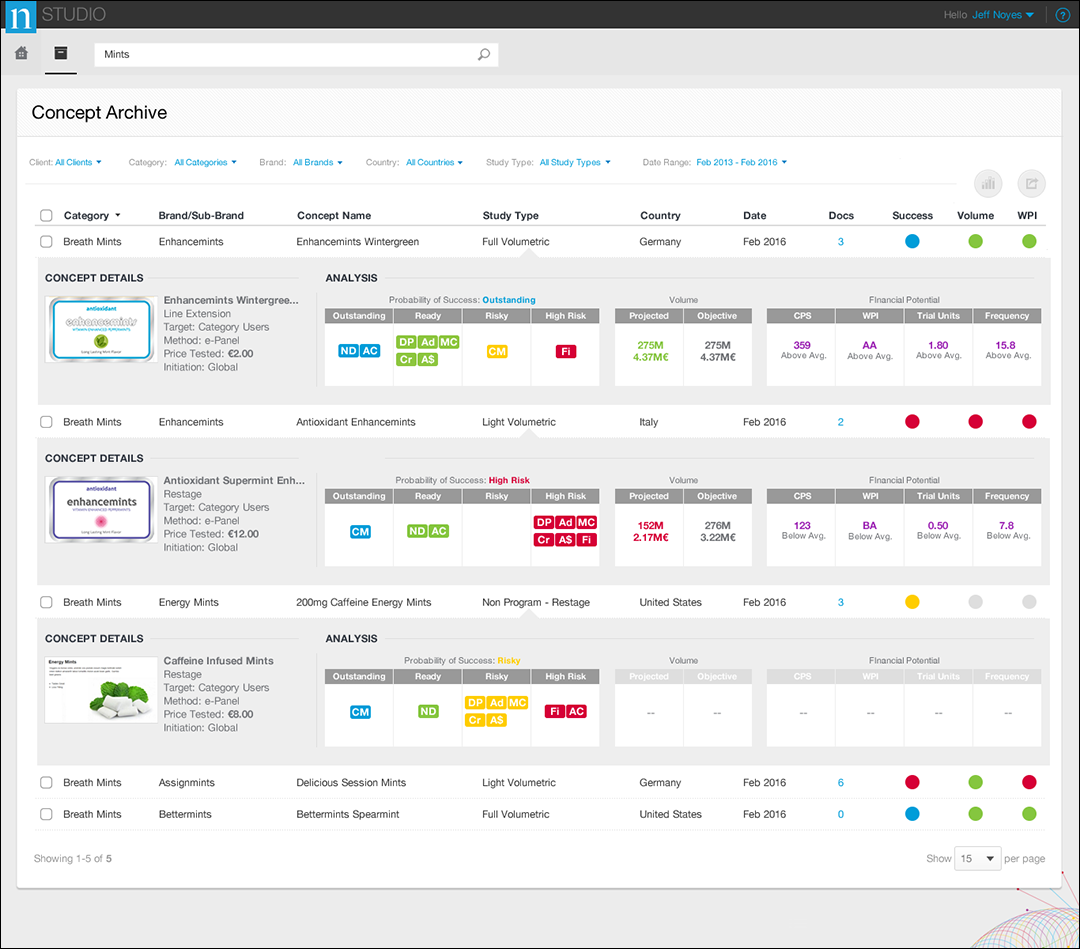Open the Date Range Feb 2013 - Feb 2016 dropdown

point(741,163)
